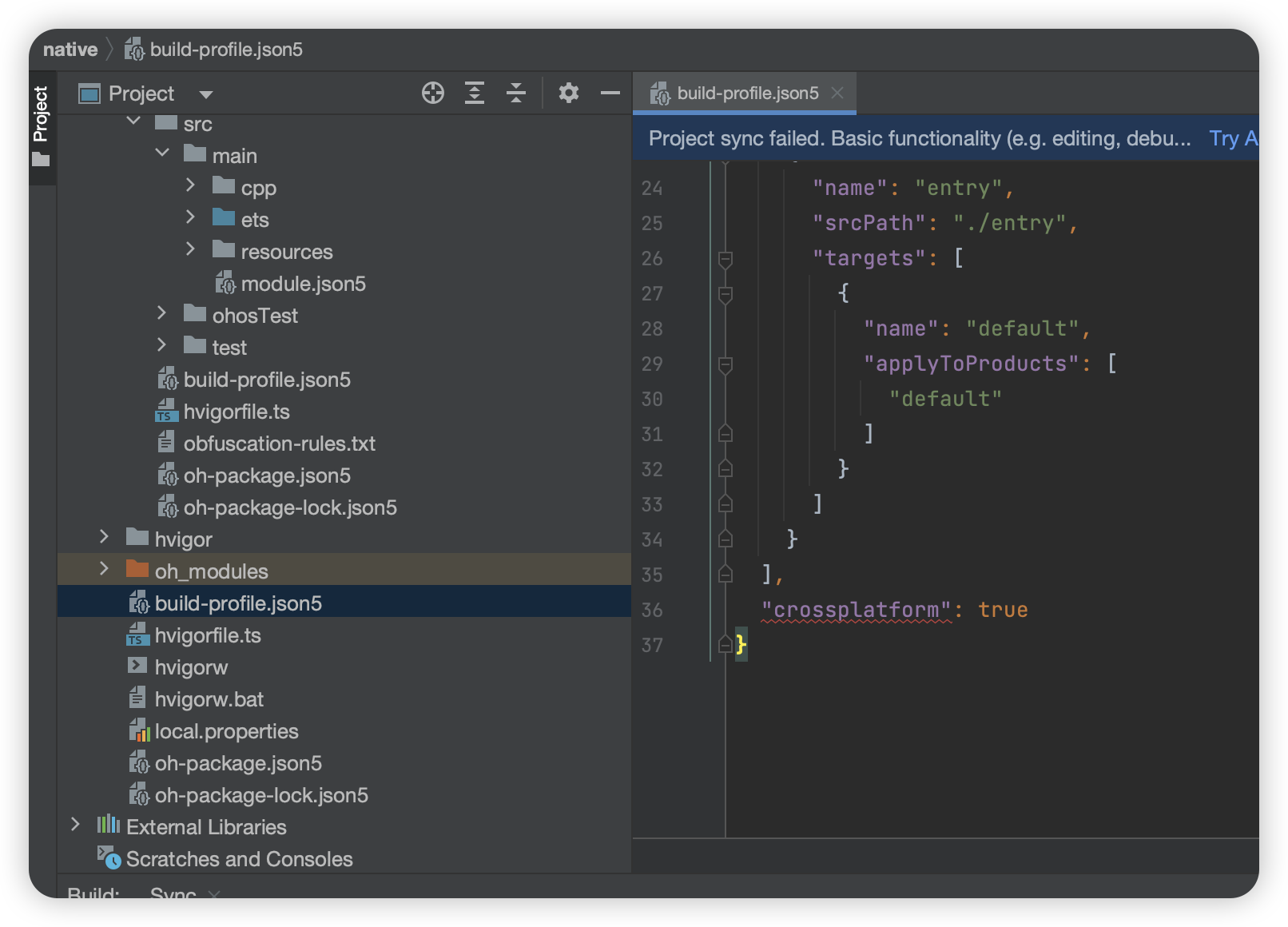1288x927 pixels.
Task: Toggle fold marker at line 26 targets
Action: [x=725, y=259]
